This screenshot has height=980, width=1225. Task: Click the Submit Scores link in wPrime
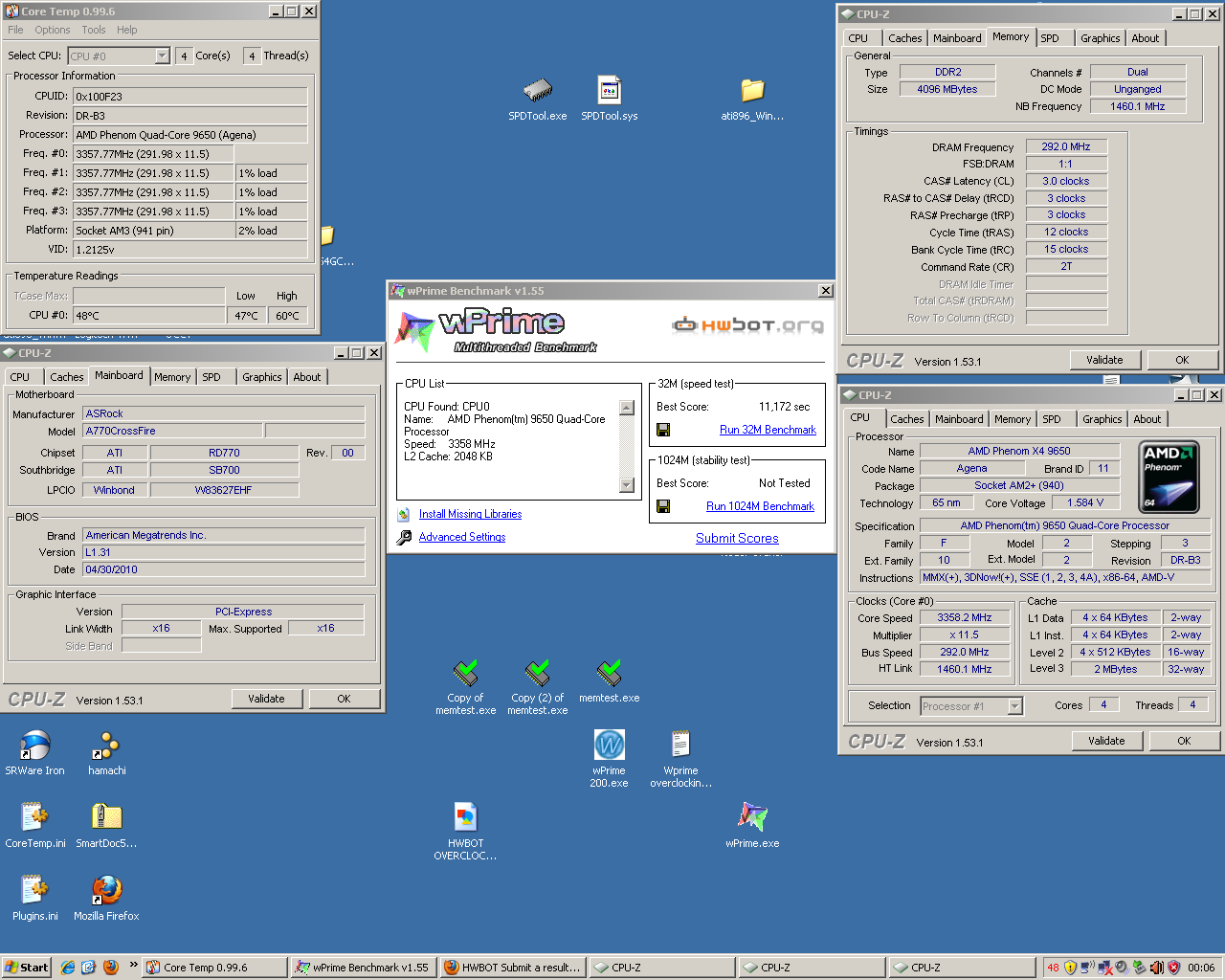pos(737,538)
